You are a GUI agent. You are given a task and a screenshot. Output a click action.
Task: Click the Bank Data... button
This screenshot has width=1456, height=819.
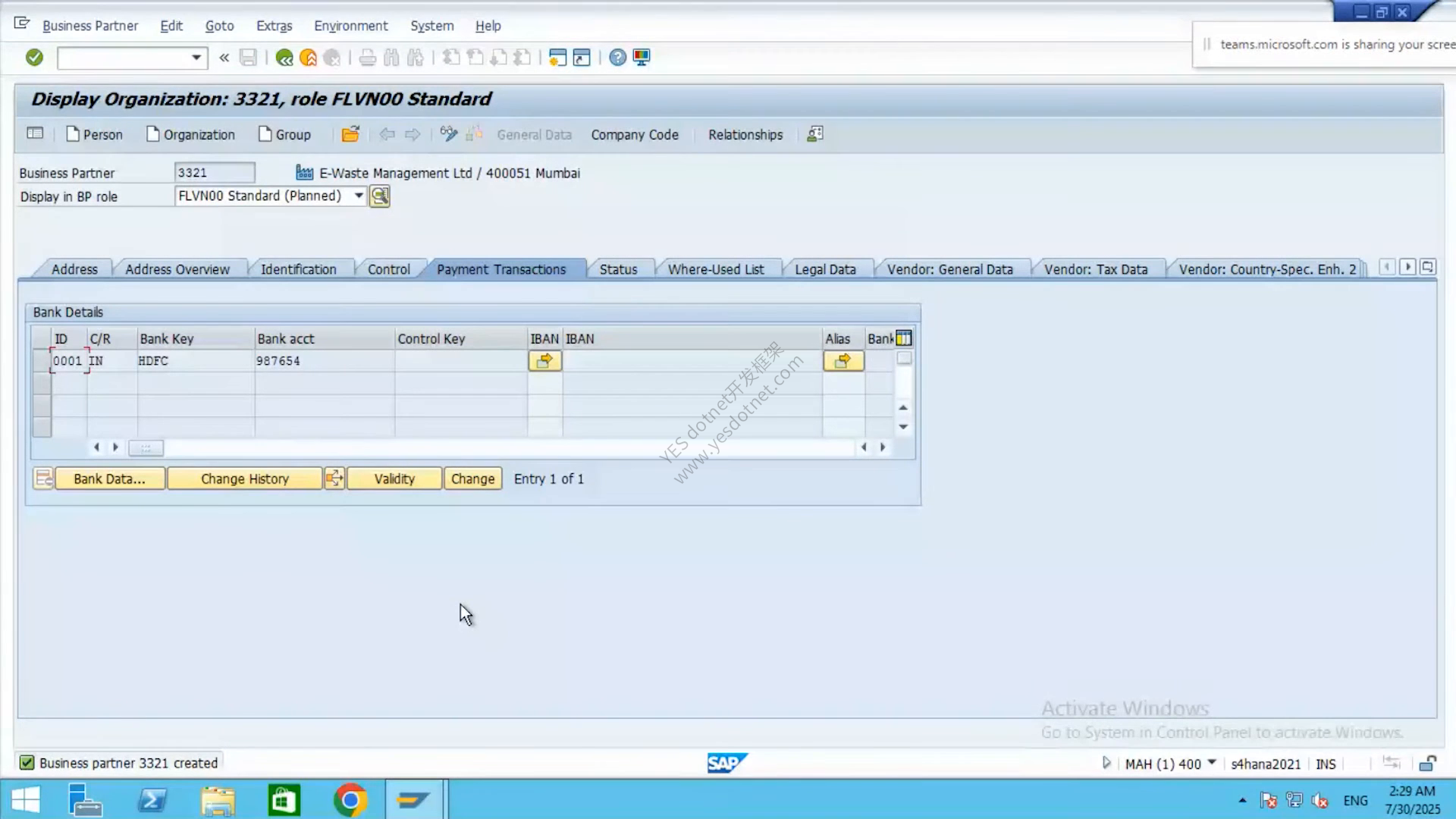(x=109, y=479)
